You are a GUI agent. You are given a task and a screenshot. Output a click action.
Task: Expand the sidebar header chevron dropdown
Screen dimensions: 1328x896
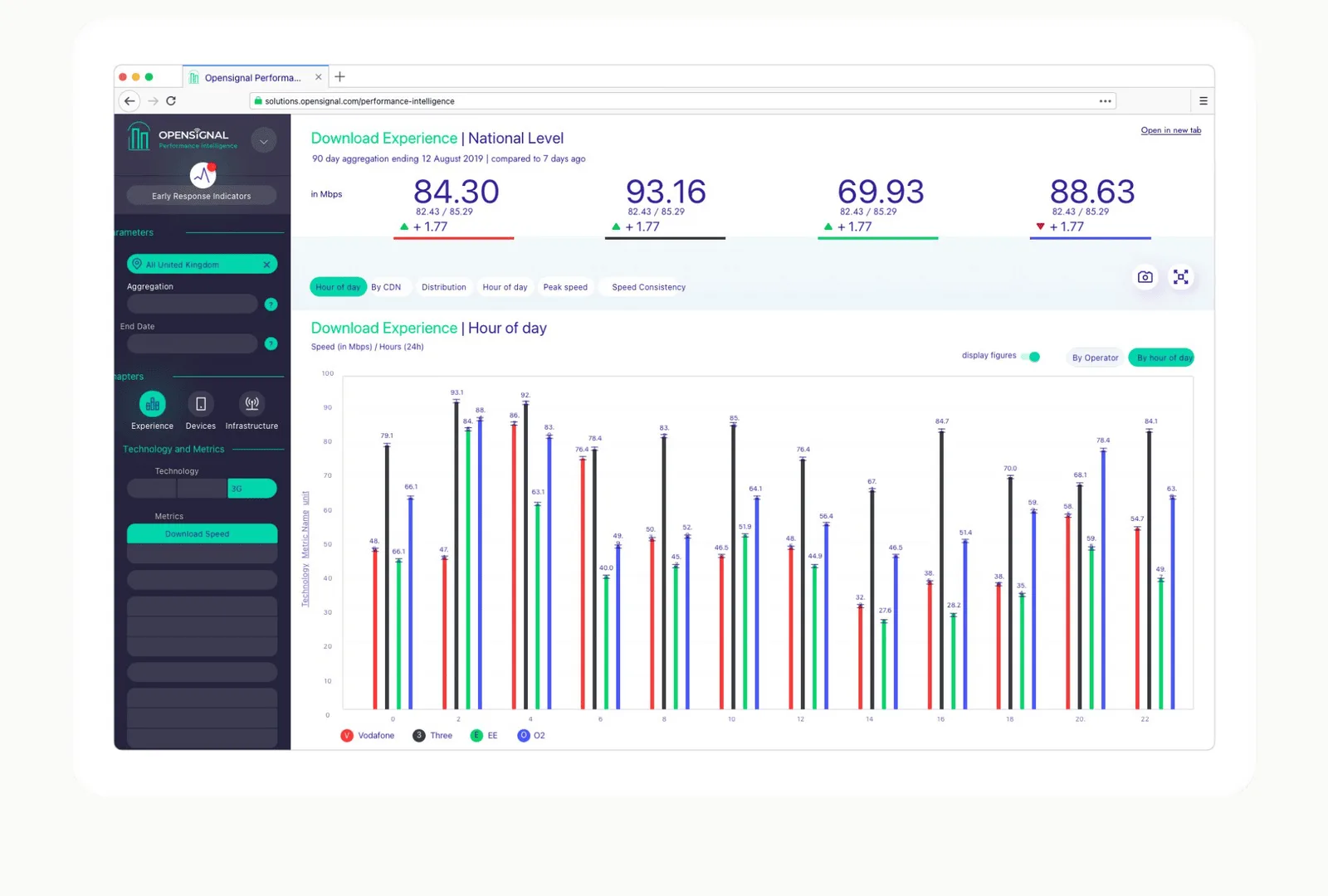point(263,141)
